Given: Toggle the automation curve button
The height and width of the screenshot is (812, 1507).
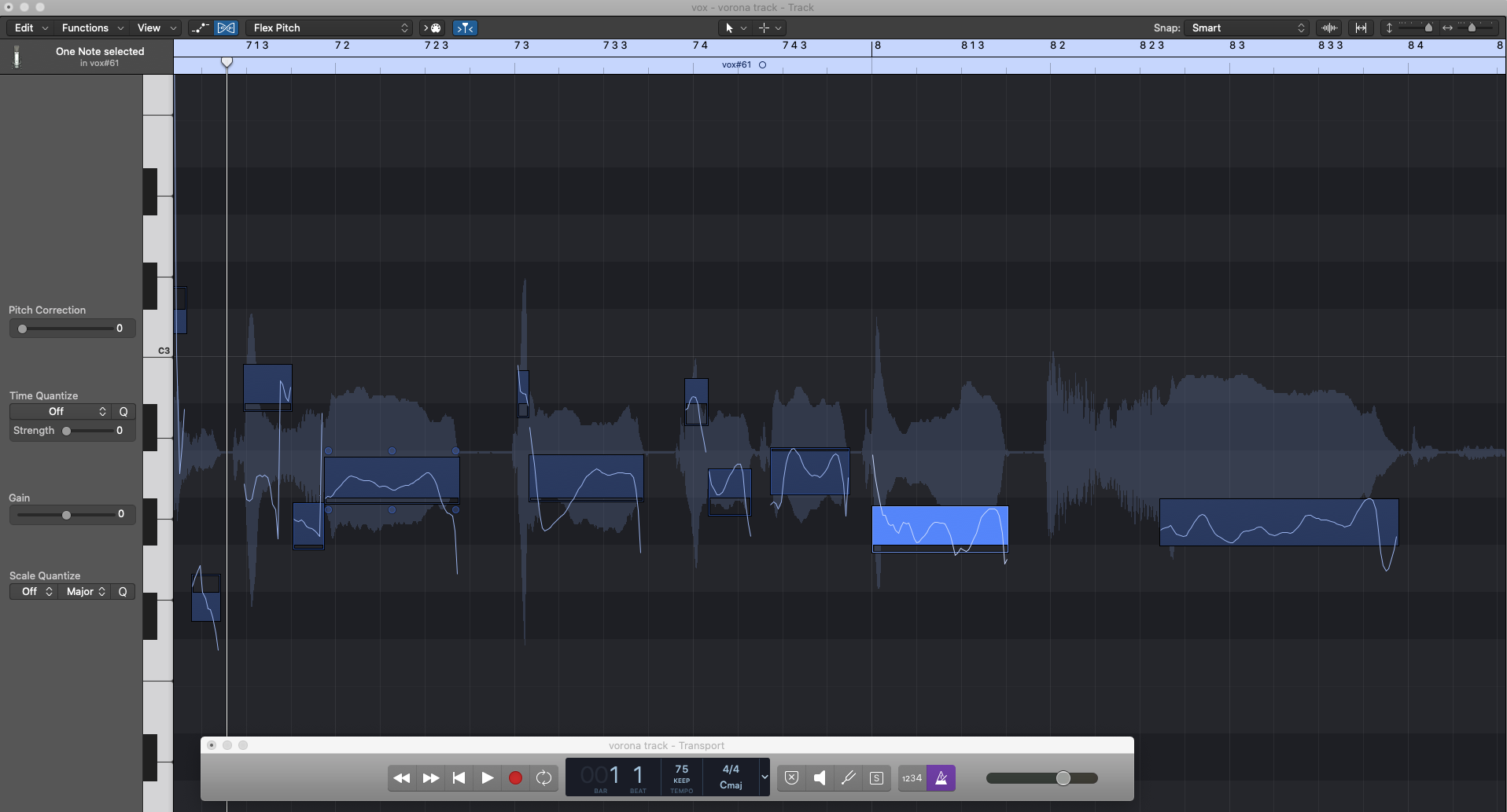Looking at the screenshot, I should 201,28.
